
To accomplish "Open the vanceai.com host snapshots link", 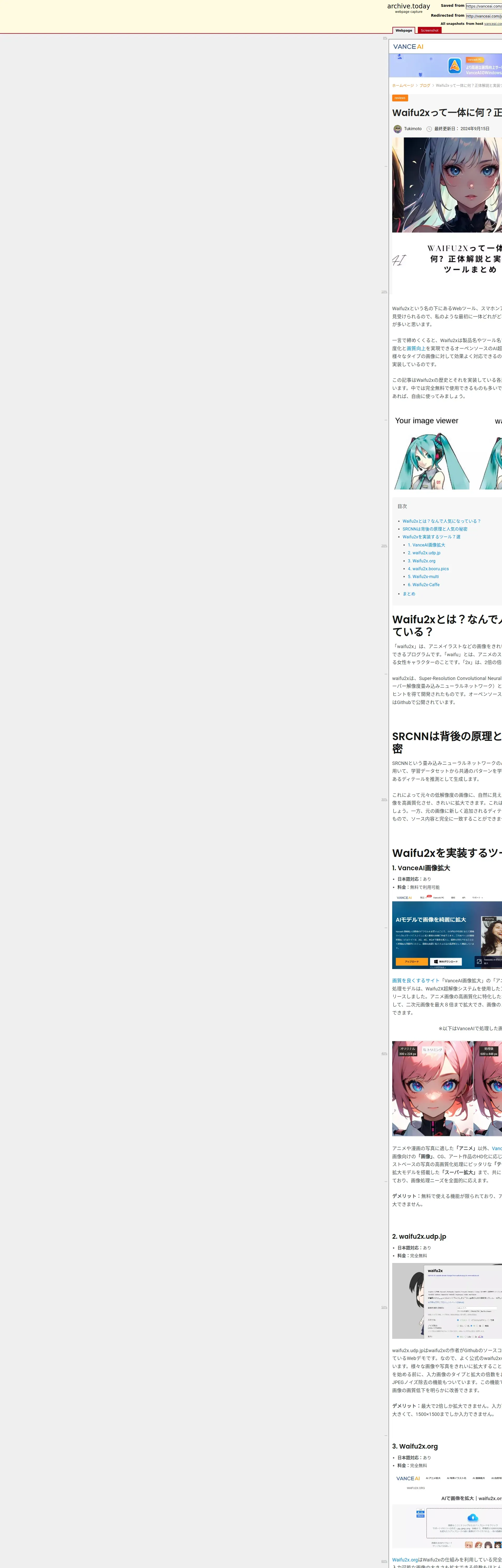I will (493, 24).
